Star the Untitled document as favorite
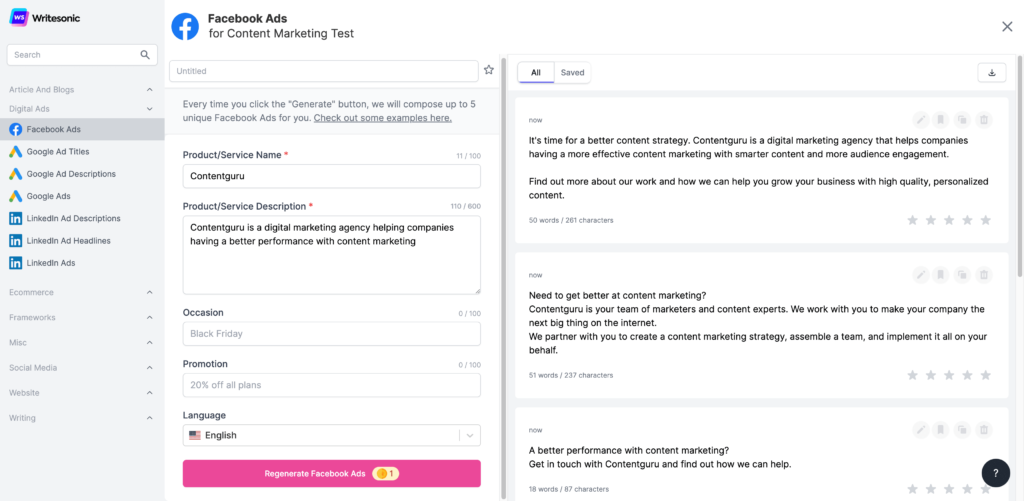The width and height of the screenshot is (1024, 501). click(488, 70)
